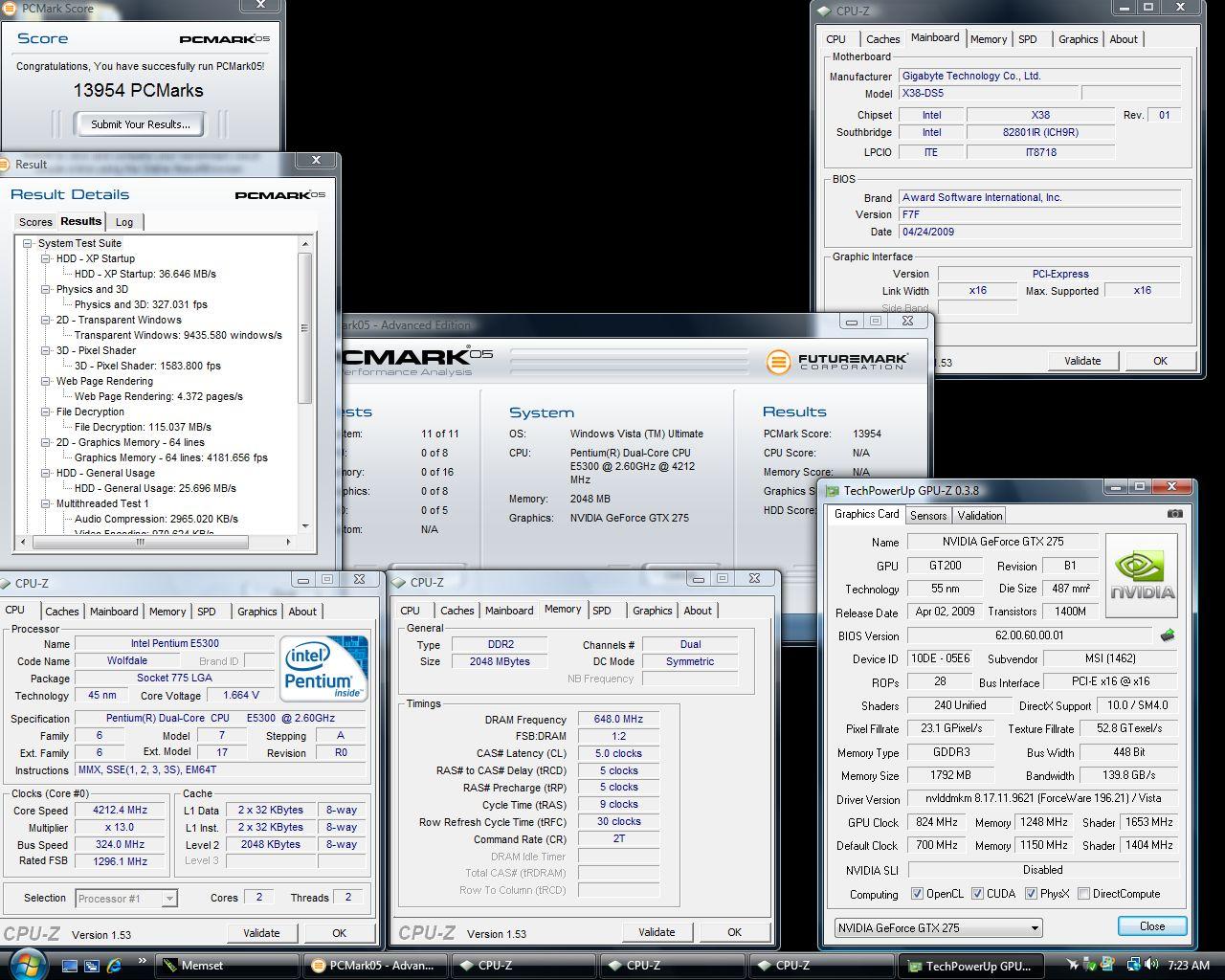Click the Result tree vertical scrollbar thumb

pos(305,328)
